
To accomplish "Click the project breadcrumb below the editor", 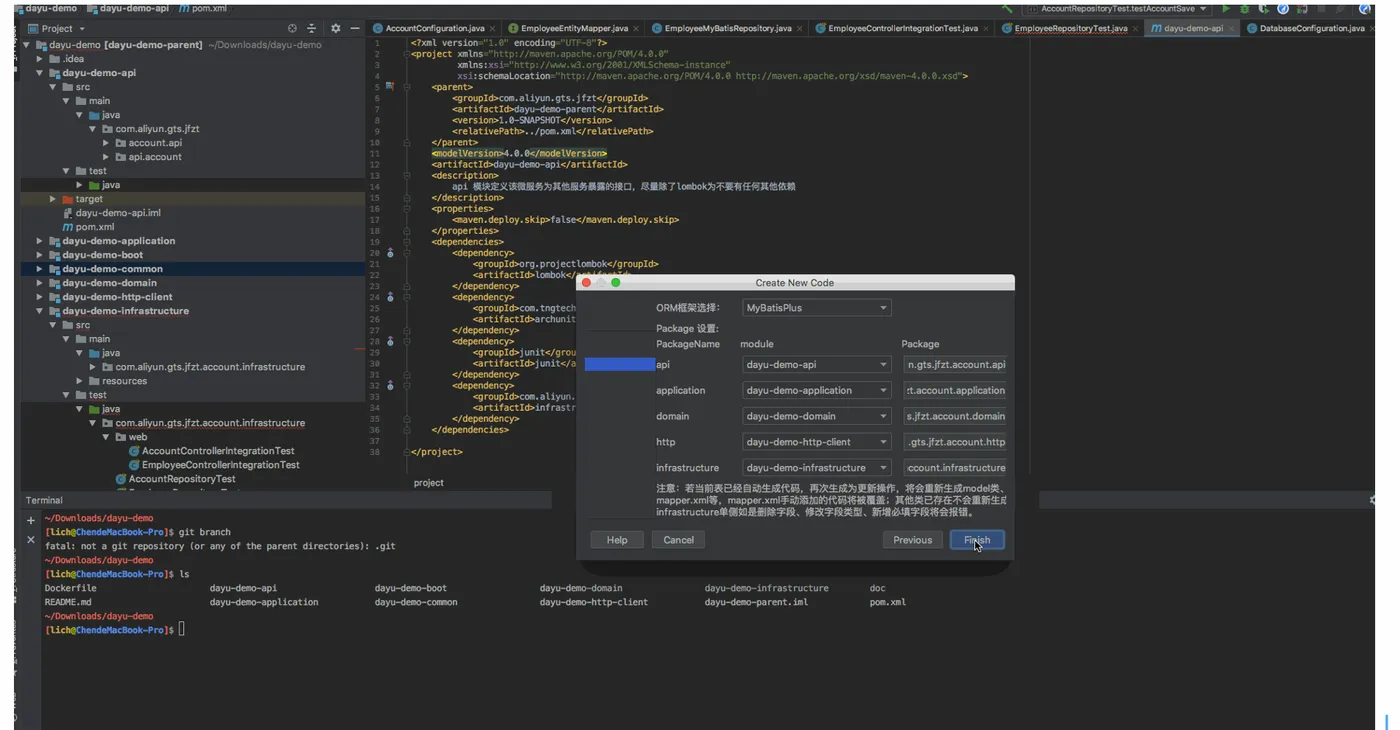I will tap(429, 483).
